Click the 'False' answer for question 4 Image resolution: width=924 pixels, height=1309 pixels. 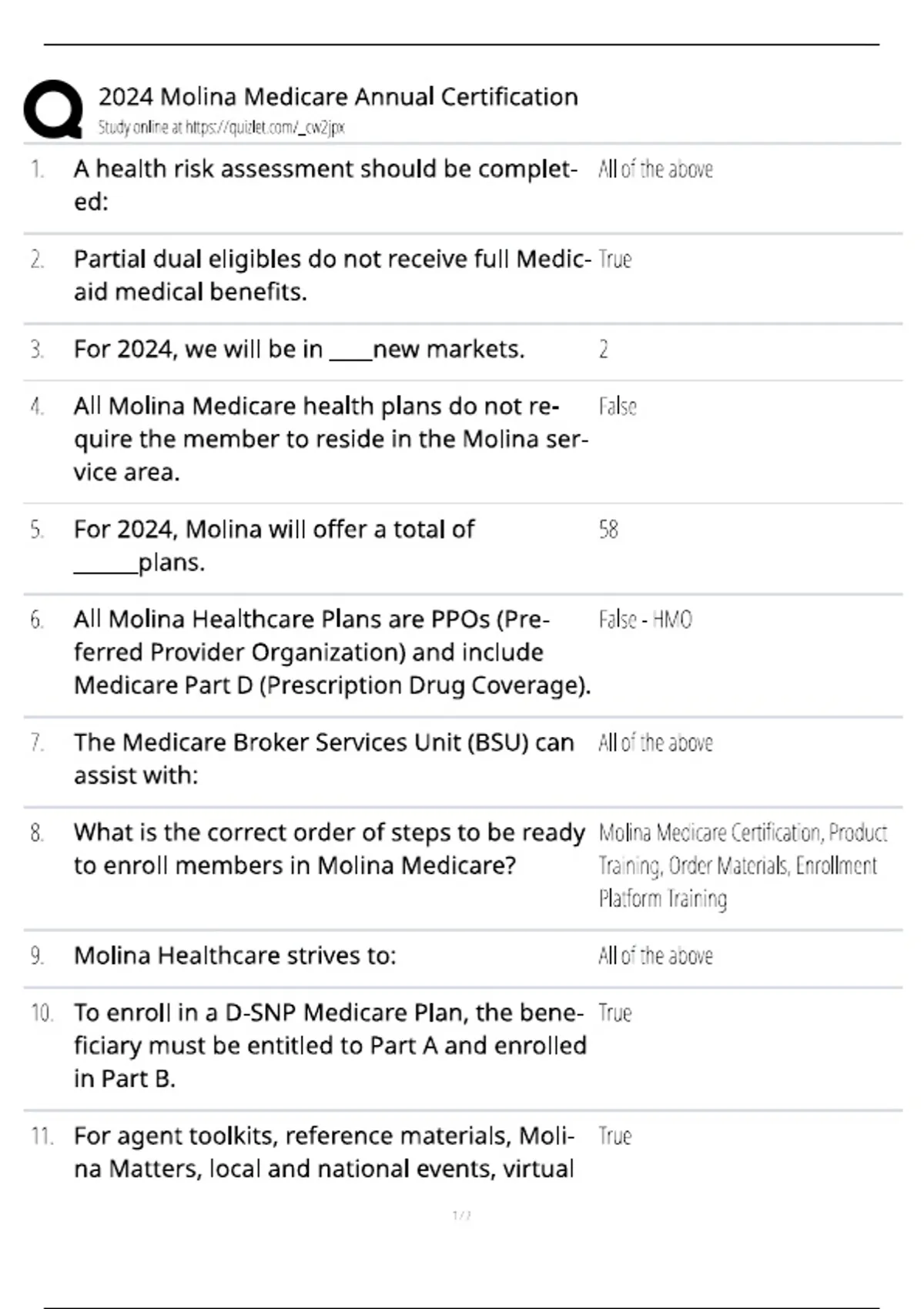pyautogui.click(x=618, y=407)
